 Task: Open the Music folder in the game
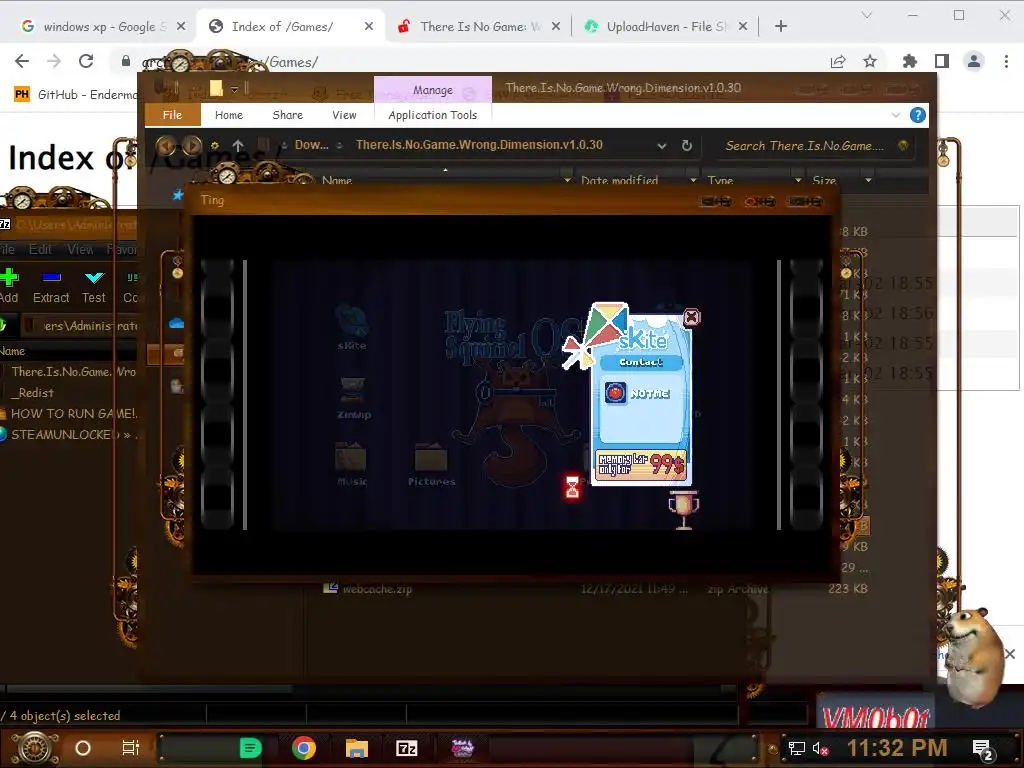(x=351, y=464)
